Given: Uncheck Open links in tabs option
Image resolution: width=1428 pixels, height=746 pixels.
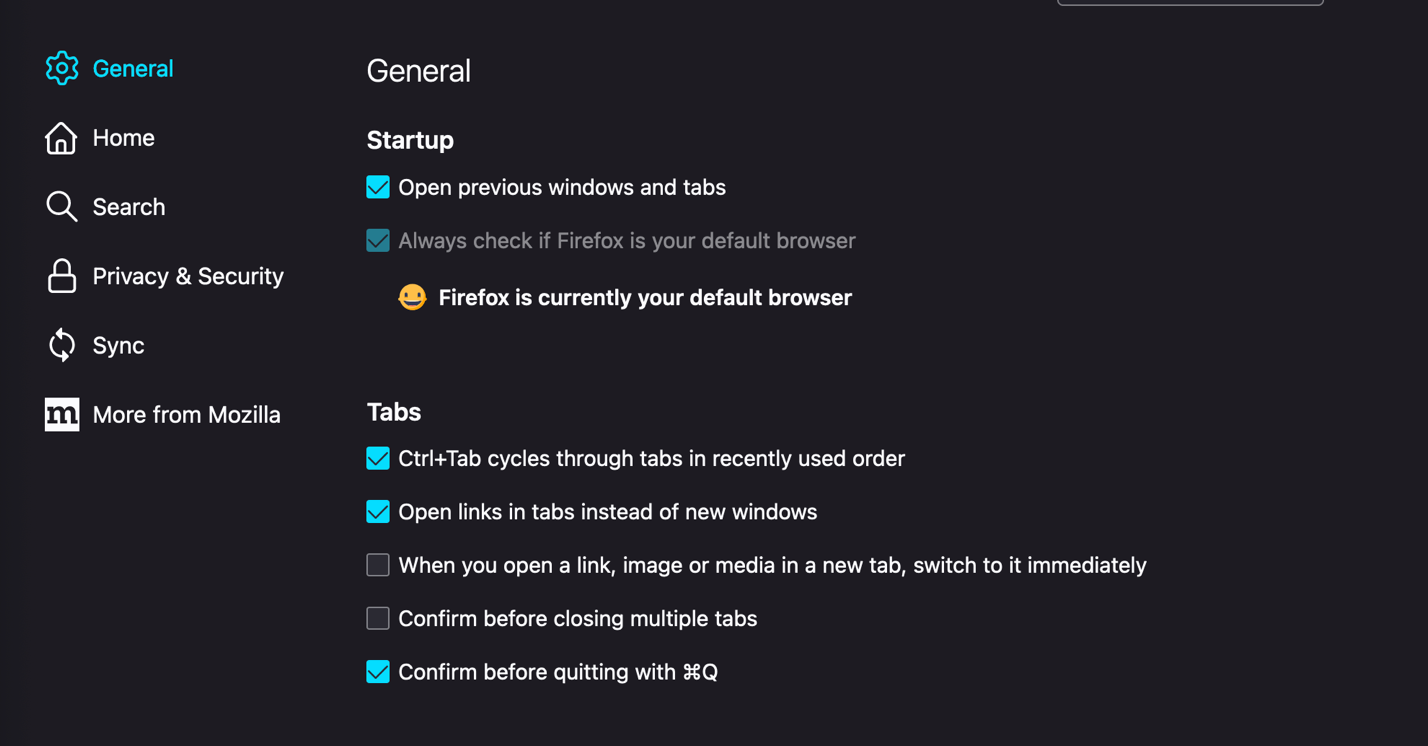Looking at the screenshot, I should 378,512.
